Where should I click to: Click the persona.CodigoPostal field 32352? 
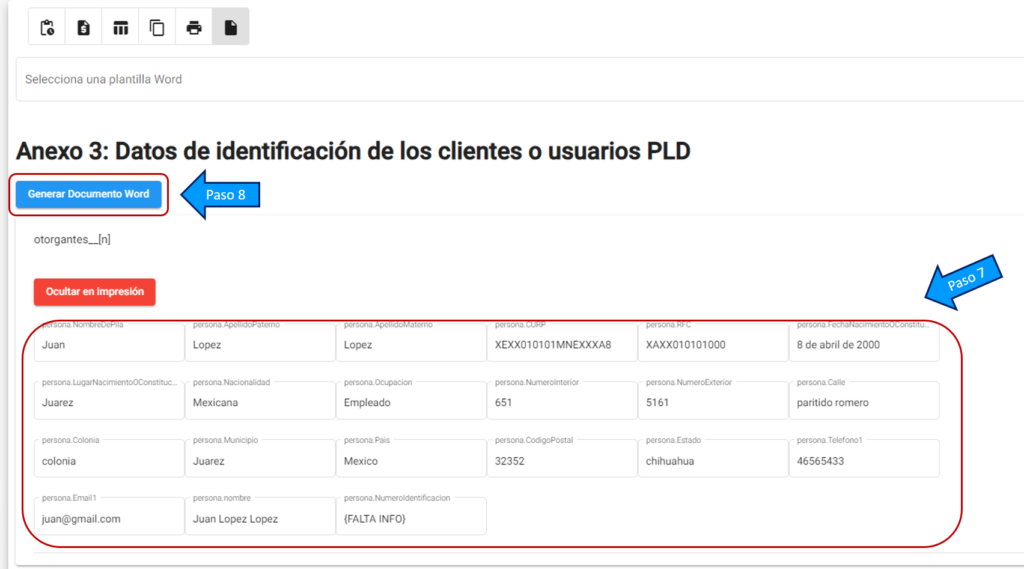[x=562, y=458]
